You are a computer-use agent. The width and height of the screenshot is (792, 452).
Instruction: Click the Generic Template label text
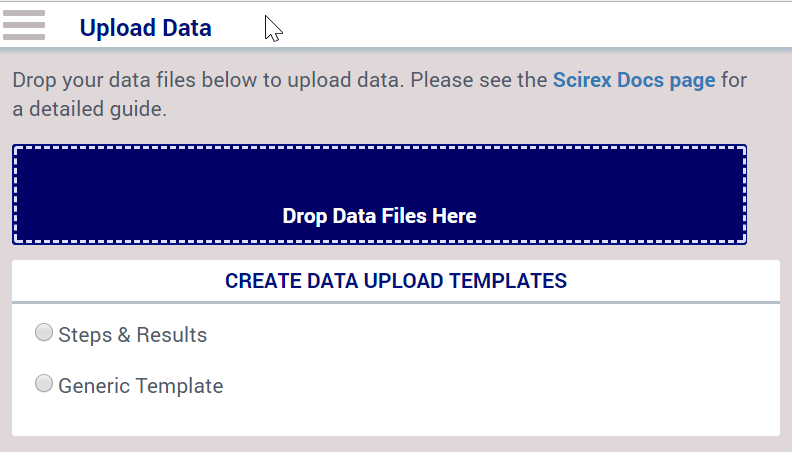(141, 386)
